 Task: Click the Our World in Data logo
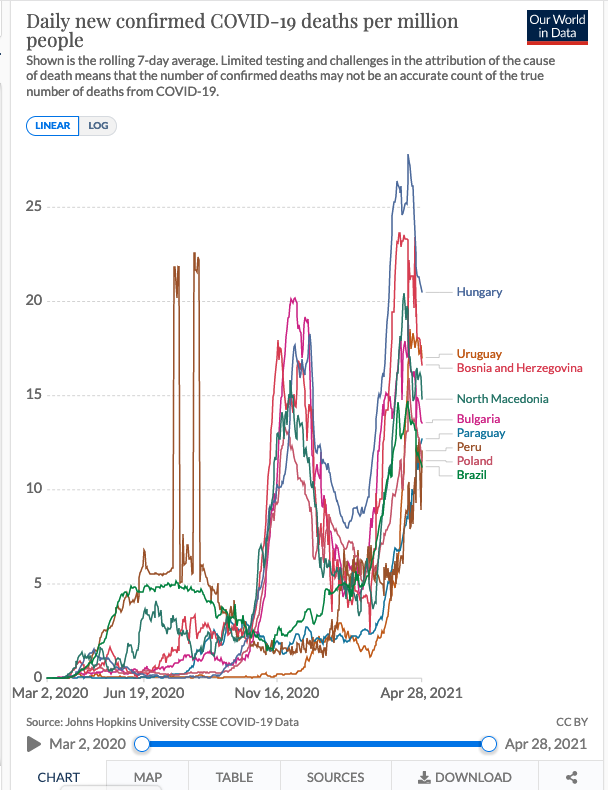[x=557, y=26]
